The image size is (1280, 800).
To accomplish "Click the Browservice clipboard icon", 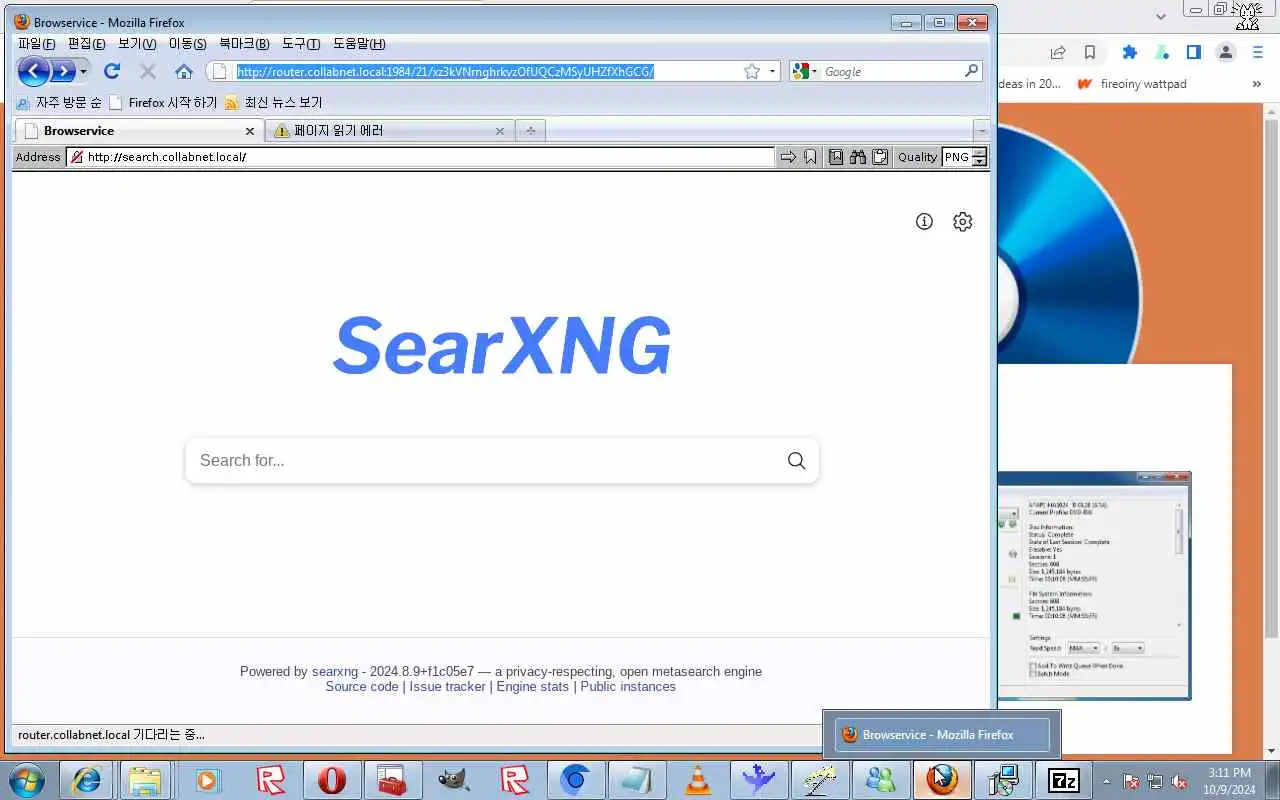I will (880, 157).
